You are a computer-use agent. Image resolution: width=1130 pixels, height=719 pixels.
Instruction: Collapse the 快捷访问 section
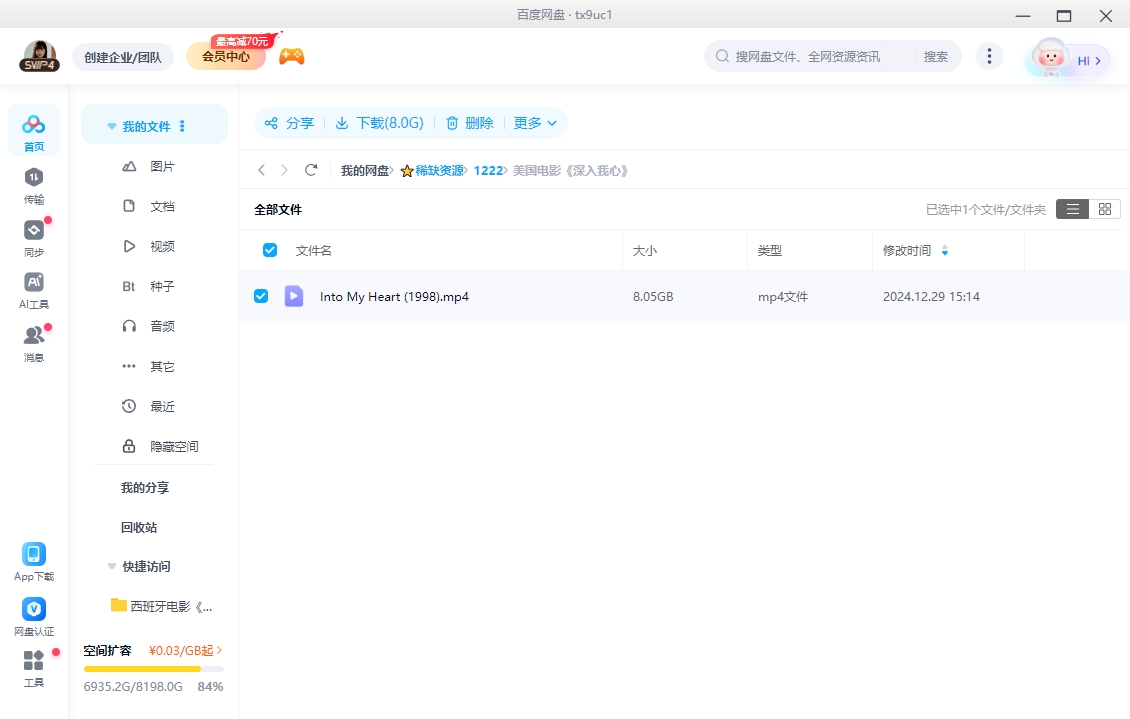pyautogui.click(x=112, y=566)
